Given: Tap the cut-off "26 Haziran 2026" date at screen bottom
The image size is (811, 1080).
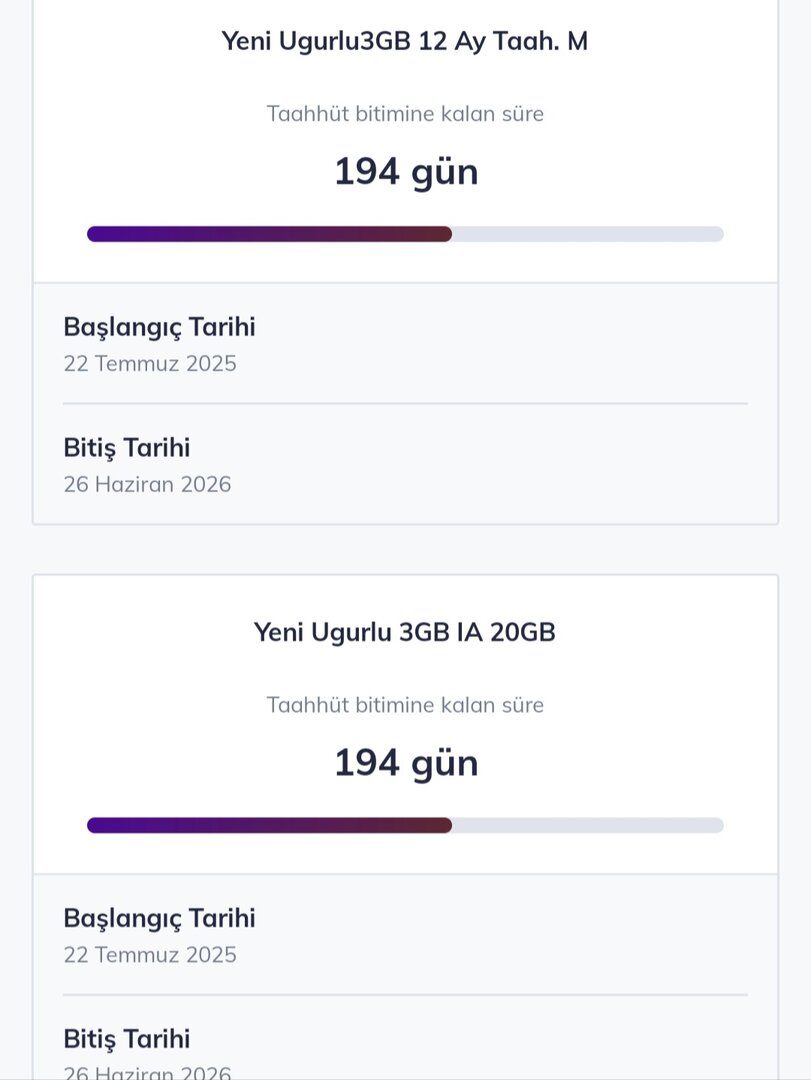Looking at the screenshot, I should [x=147, y=1073].
